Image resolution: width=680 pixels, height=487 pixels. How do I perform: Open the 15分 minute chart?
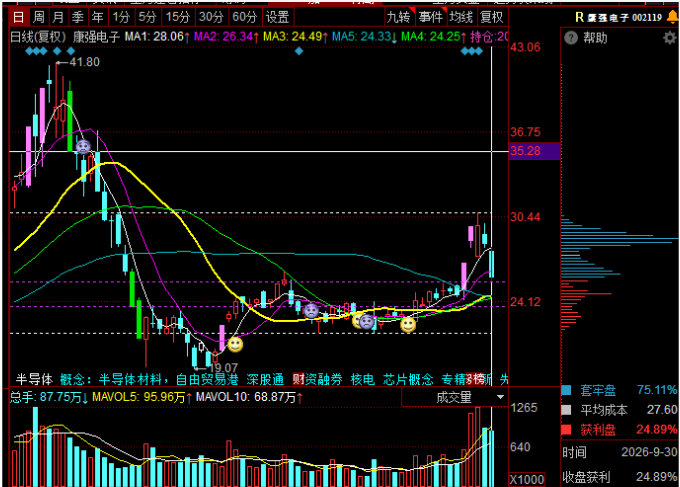pyautogui.click(x=178, y=17)
